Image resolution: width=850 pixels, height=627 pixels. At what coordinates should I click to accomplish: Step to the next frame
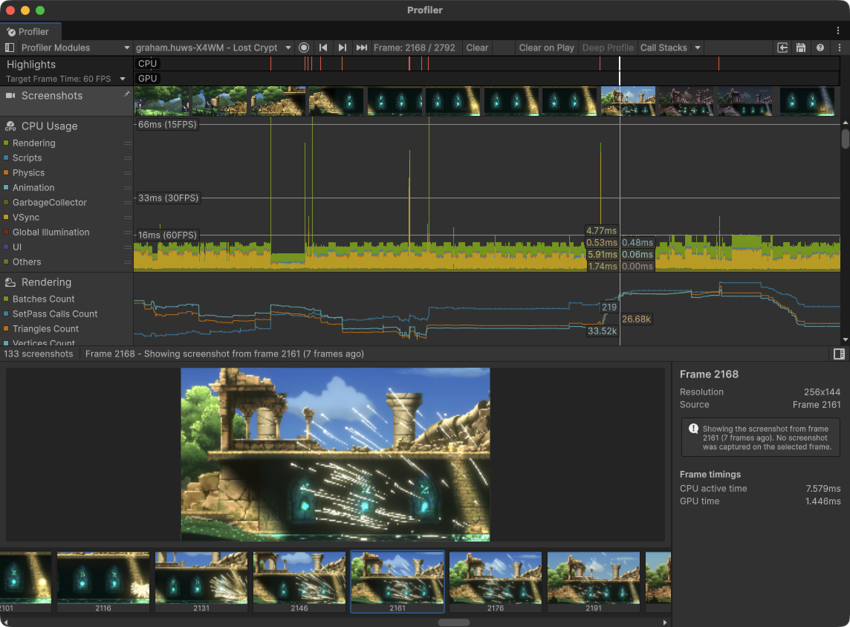342,48
